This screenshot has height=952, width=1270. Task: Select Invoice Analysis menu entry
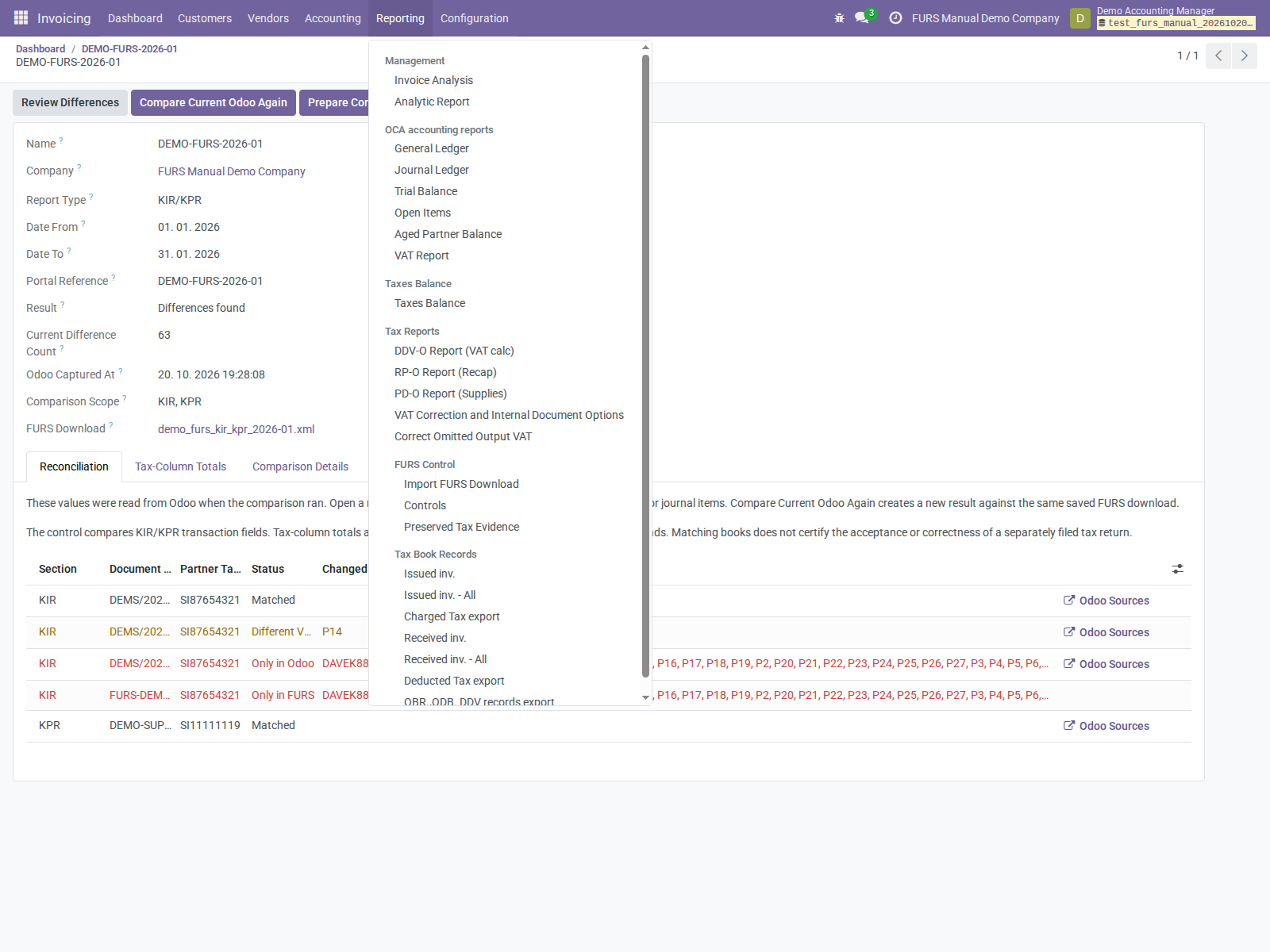433,80
